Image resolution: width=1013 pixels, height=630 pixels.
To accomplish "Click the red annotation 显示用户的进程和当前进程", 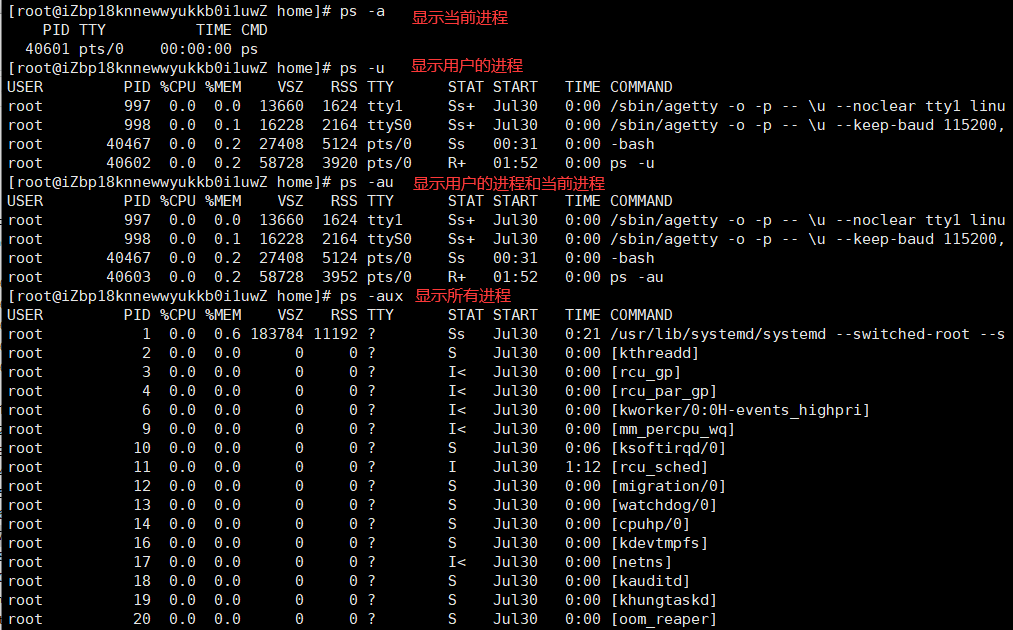I will click(508, 184).
